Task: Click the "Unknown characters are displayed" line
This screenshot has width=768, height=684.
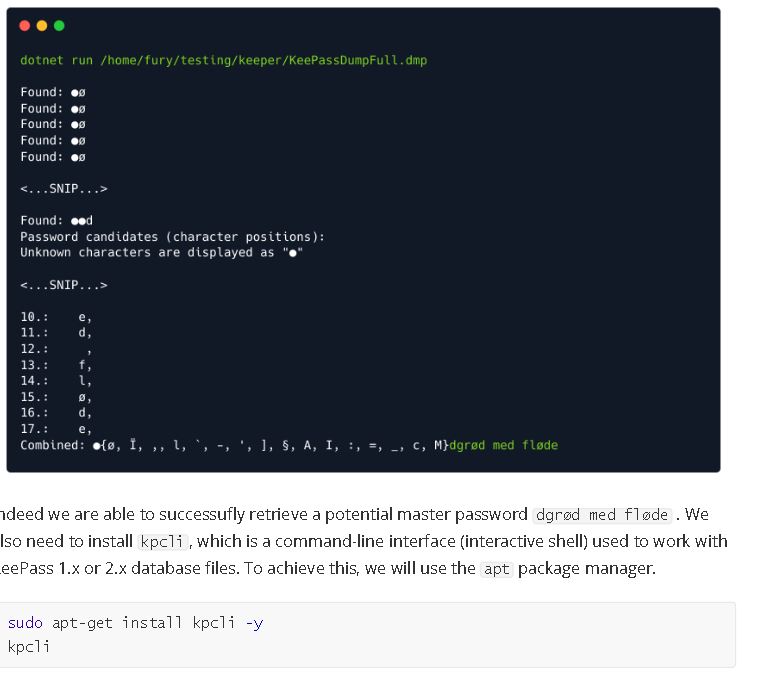Action: tap(162, 253)
